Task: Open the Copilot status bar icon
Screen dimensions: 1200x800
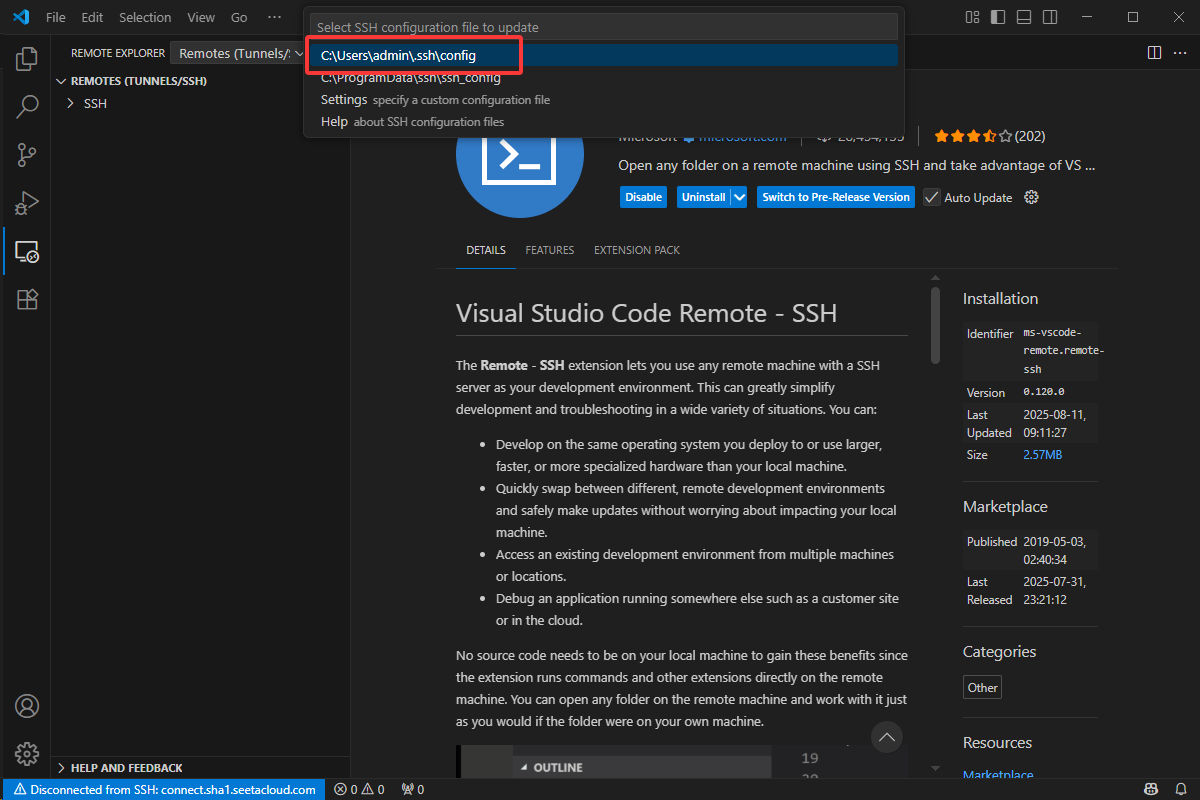Action: click(1151, 789)
